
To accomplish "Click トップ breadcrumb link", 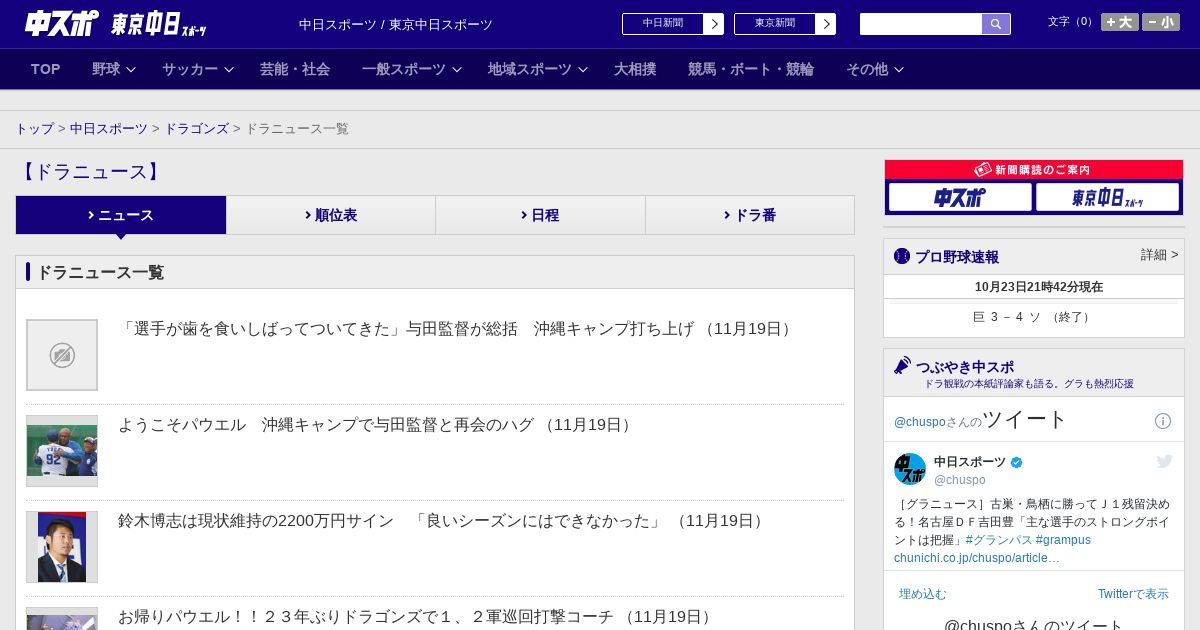I will click(34, 129).
